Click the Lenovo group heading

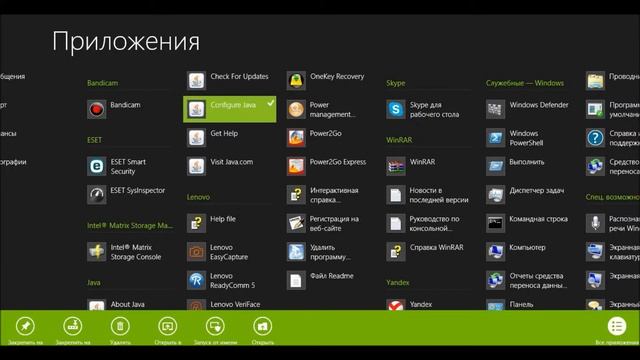point(198,197)
